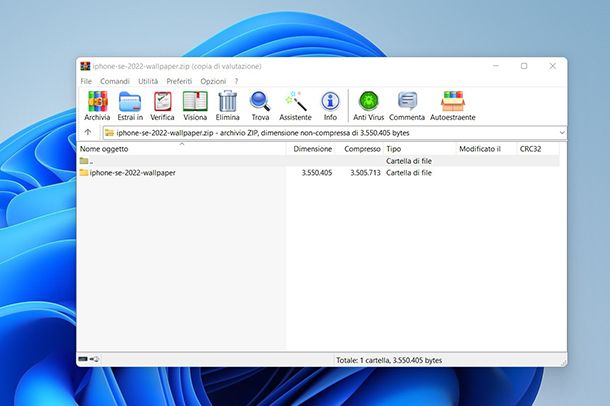Sort by Nome oggetto column
Image resolution: width=610 pixels, height=406 pixels.
tap(182, 149)
